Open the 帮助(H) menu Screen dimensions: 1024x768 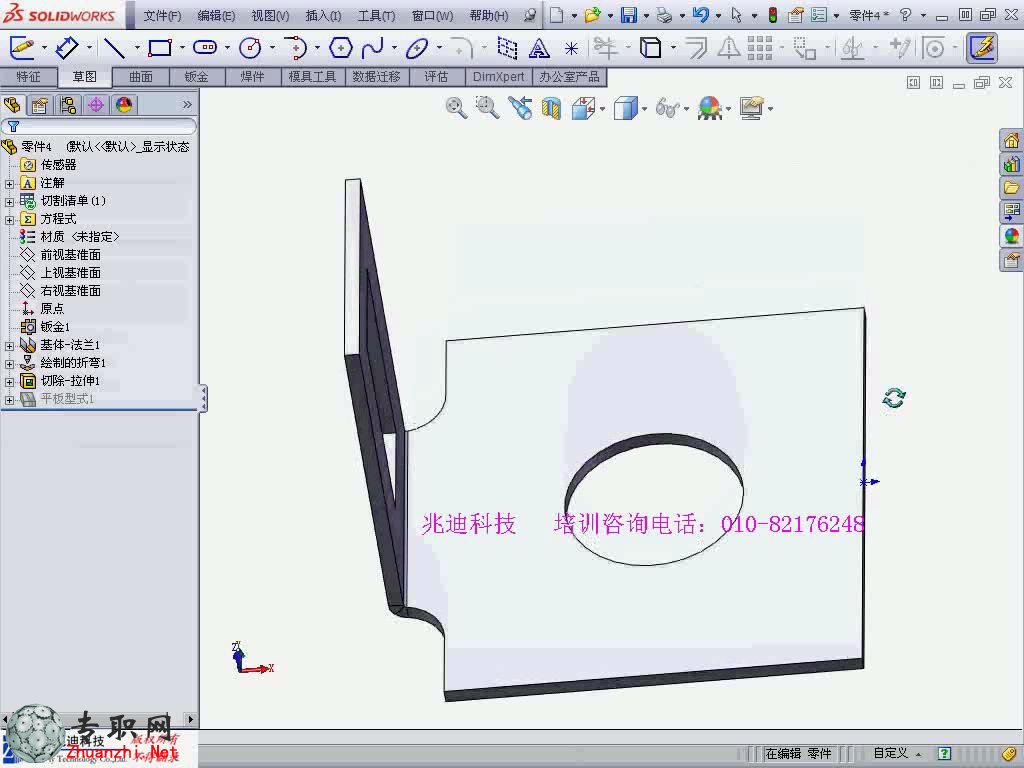click(x=488, y=16)
